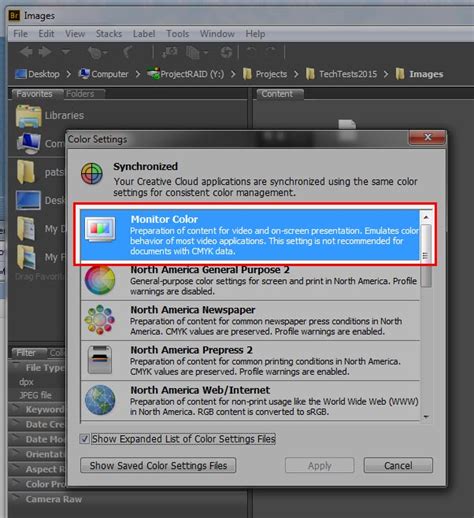Open the recent files dropdown icon
474x518 pixels.
(97, 52)
